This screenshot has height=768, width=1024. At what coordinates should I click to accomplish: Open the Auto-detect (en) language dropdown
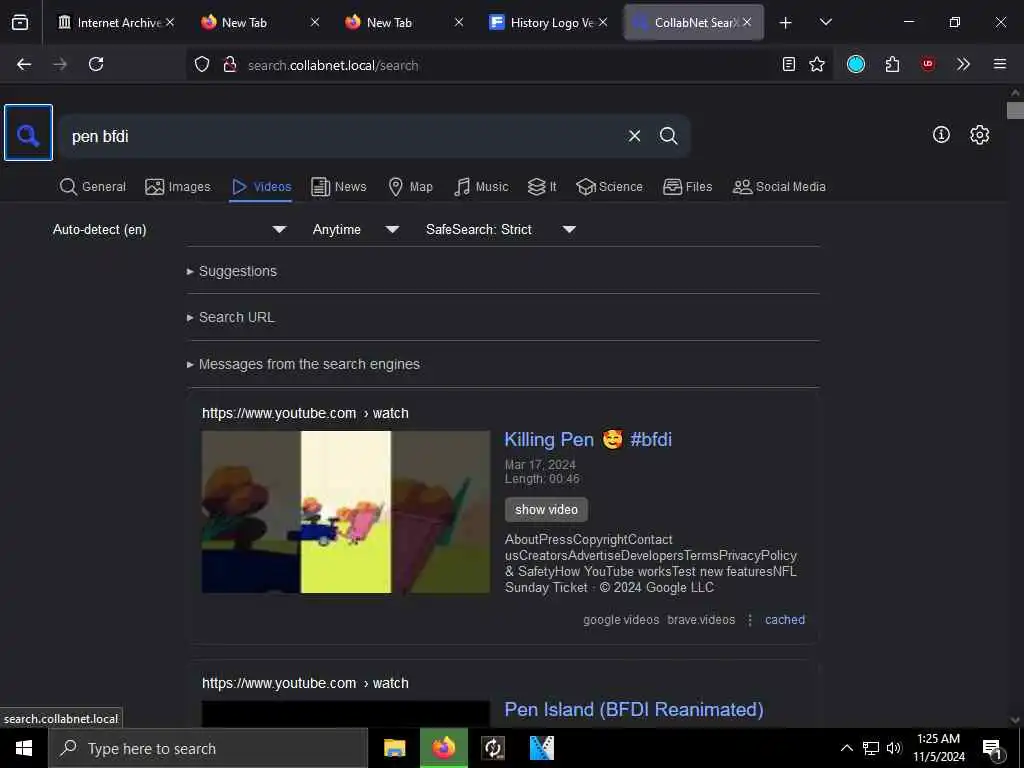click(x=169, y=229)
